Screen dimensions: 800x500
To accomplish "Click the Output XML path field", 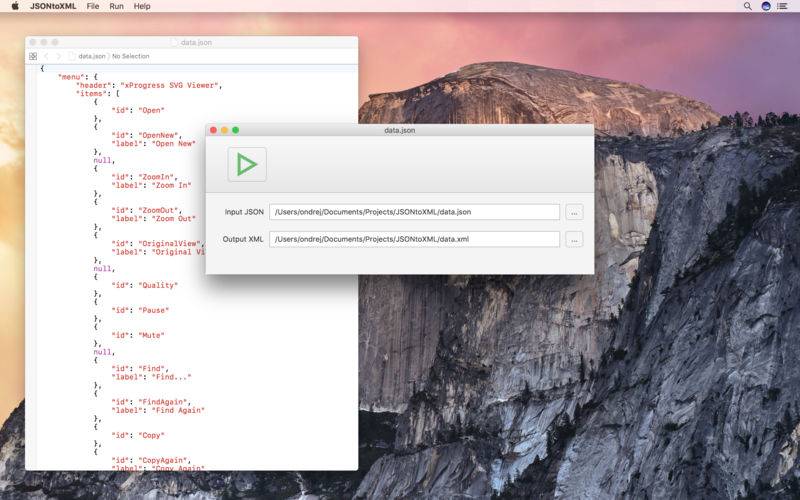I will (414, 239).
